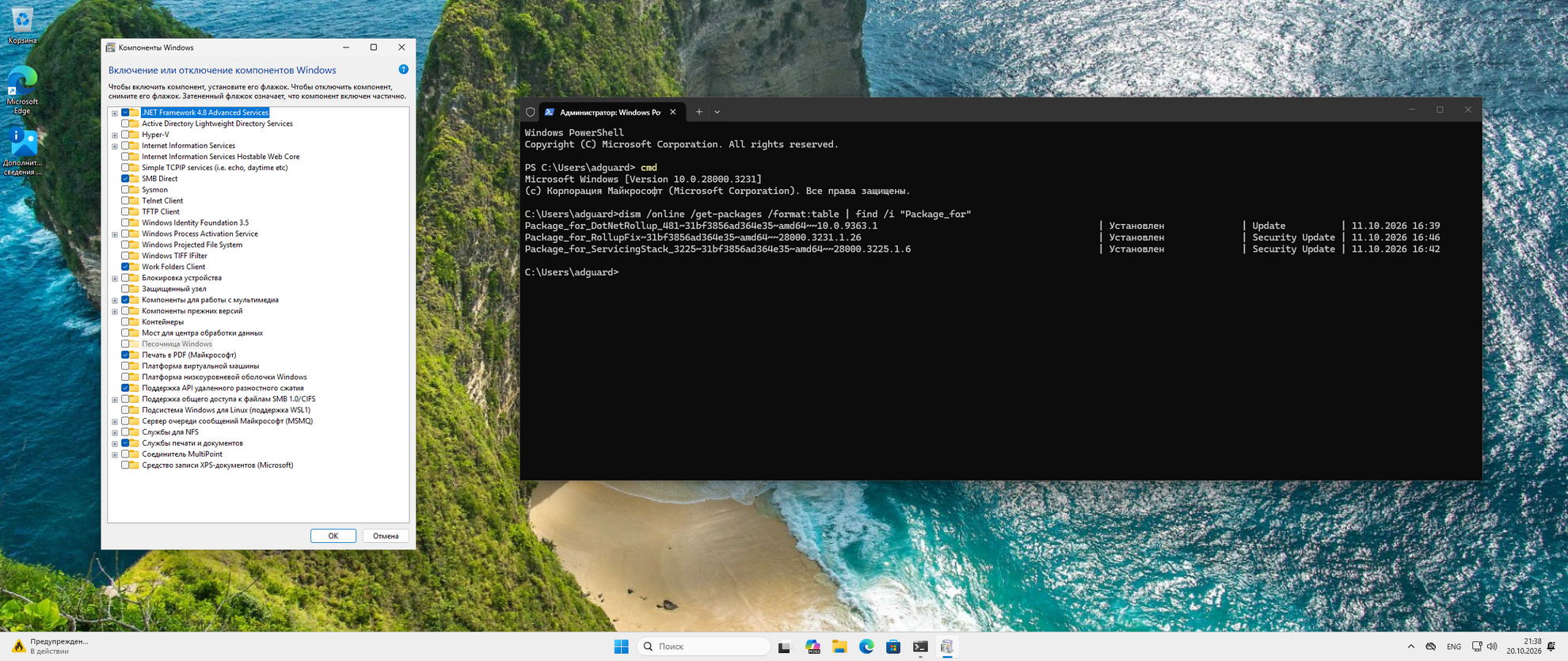Launch Microsoft Edge from the desktop shortcut
1568x661 pixels.
click(x=22, y=91)
